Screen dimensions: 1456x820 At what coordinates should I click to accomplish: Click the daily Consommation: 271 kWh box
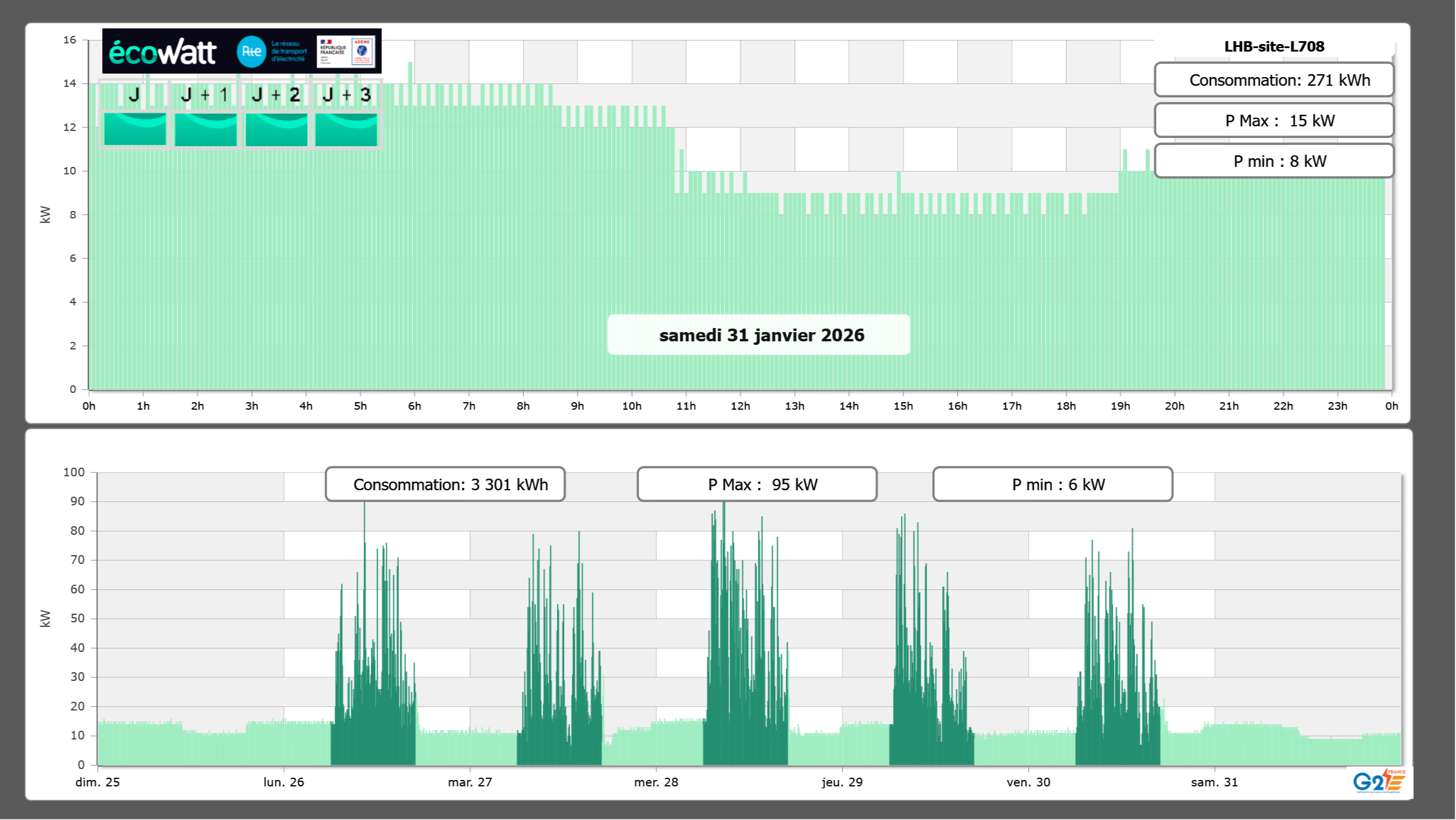1274,80
